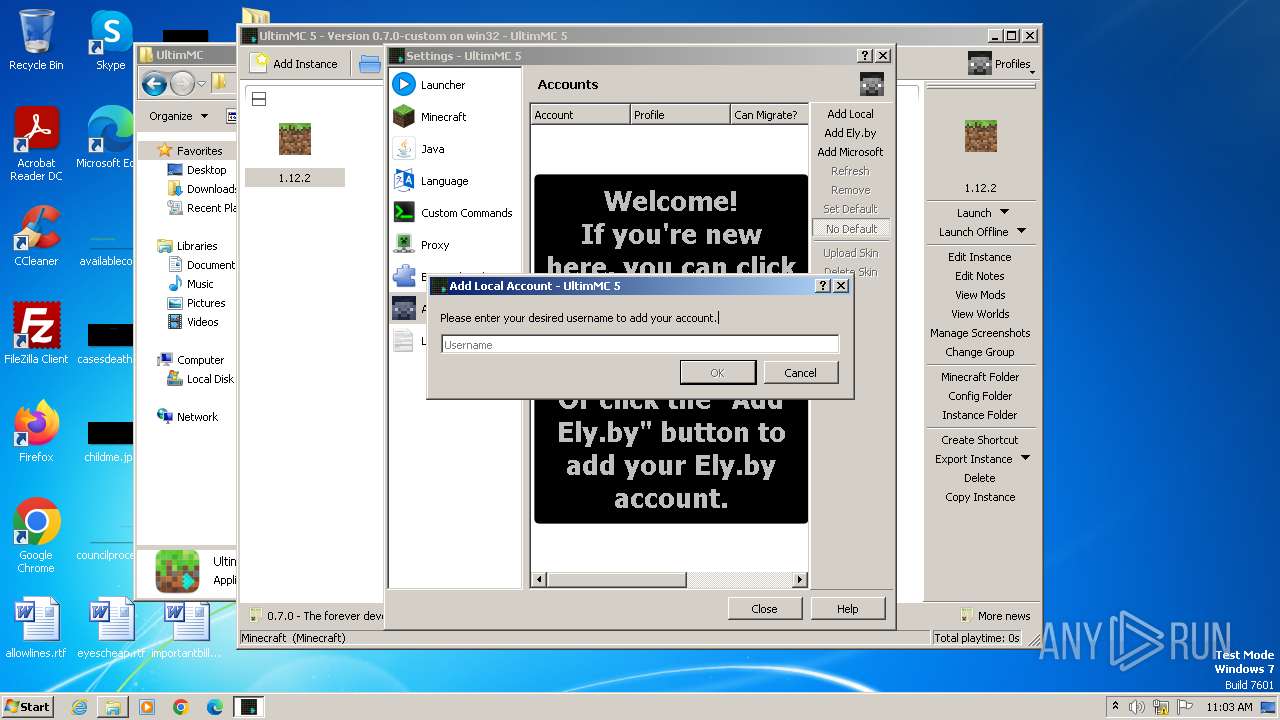Click Minecraft Folder button
This screenshot has height=720, width=1280.
pyautogui.click(x=980, y=377)
